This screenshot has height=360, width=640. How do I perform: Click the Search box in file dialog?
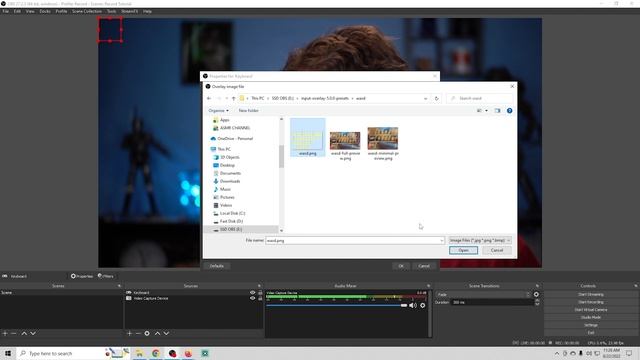click(480, 98)
